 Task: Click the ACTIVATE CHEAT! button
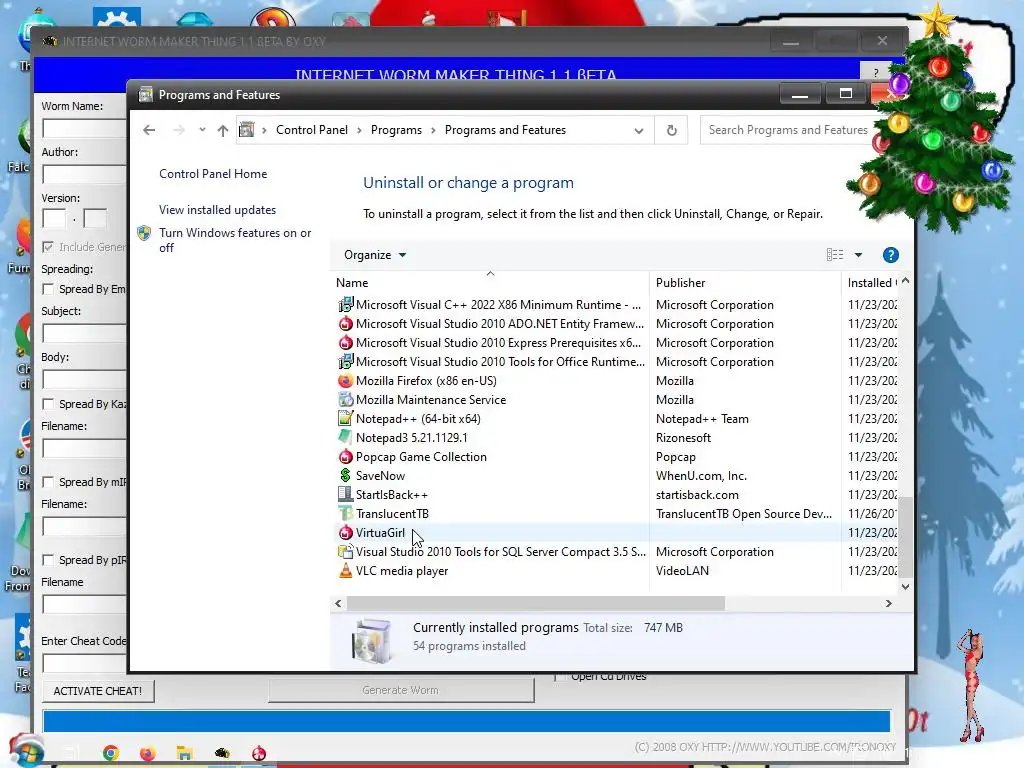click(98, 691)
